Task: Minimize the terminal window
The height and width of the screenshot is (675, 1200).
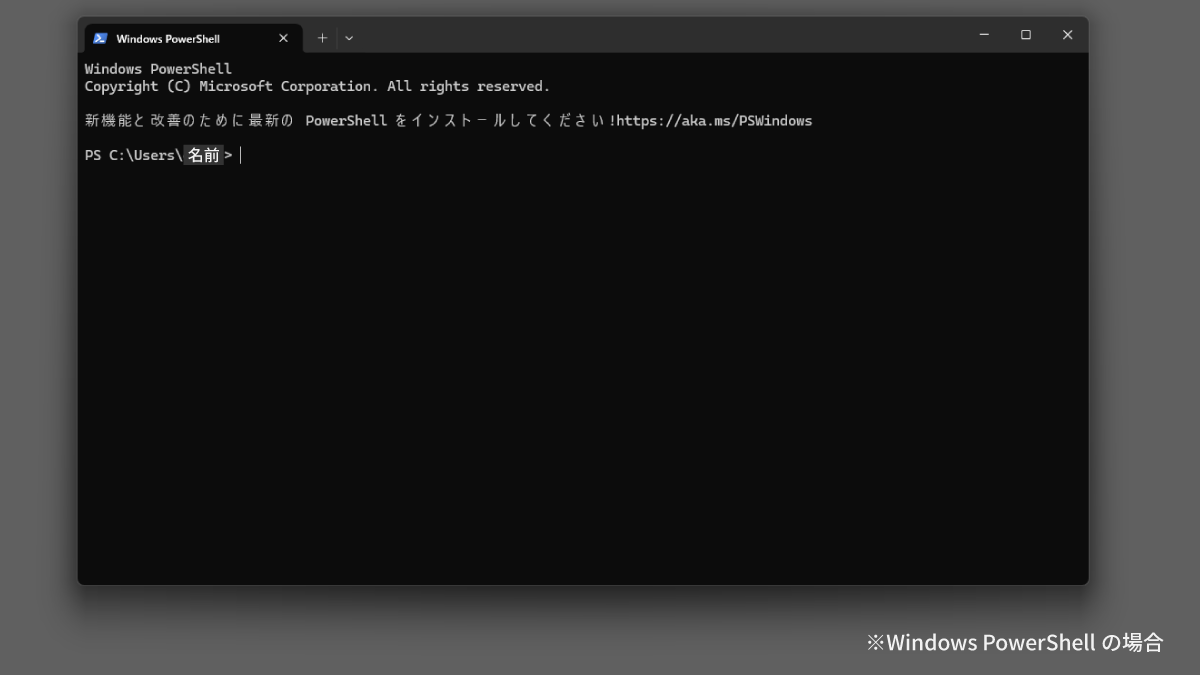Action: 984,35
